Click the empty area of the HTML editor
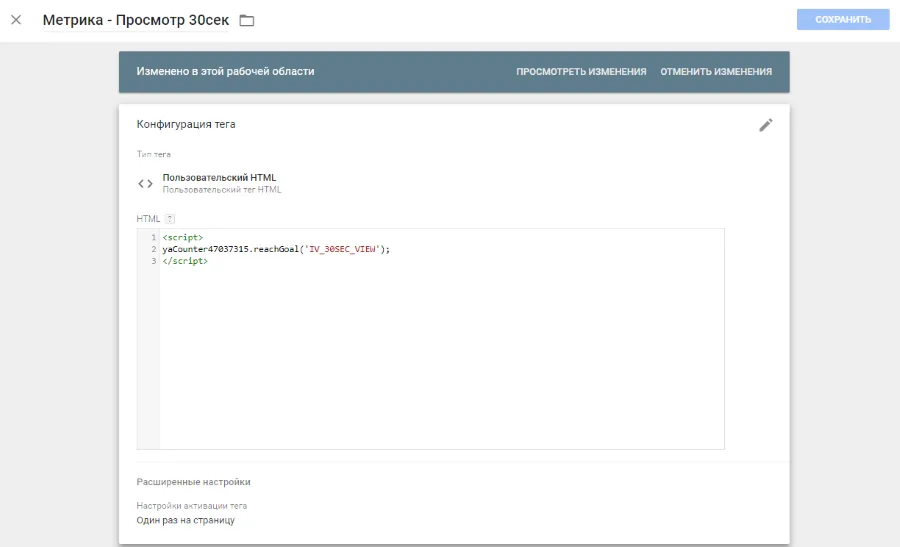 pyautogui.click(x=440, y=360)
